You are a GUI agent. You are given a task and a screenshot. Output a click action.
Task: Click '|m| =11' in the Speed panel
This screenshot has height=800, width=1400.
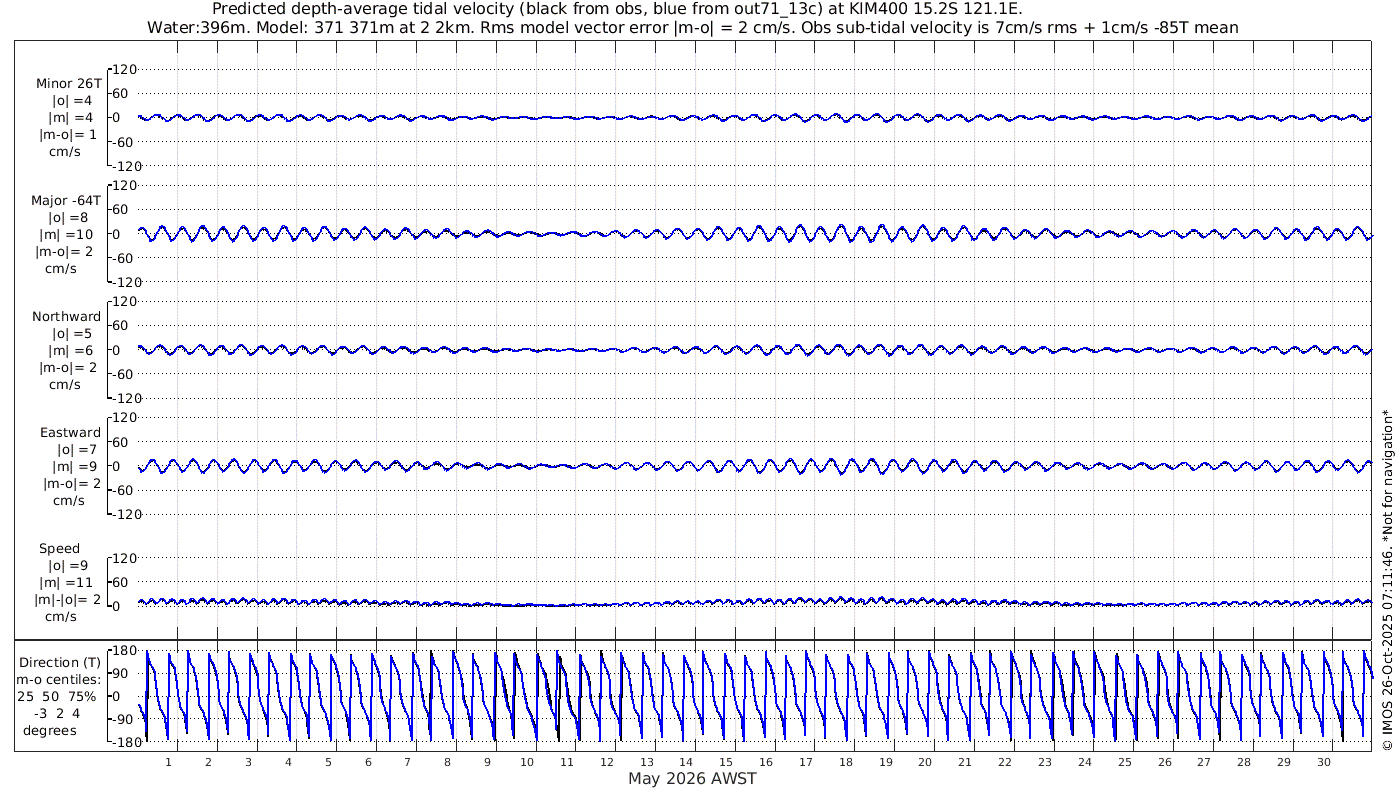point(68,582)
